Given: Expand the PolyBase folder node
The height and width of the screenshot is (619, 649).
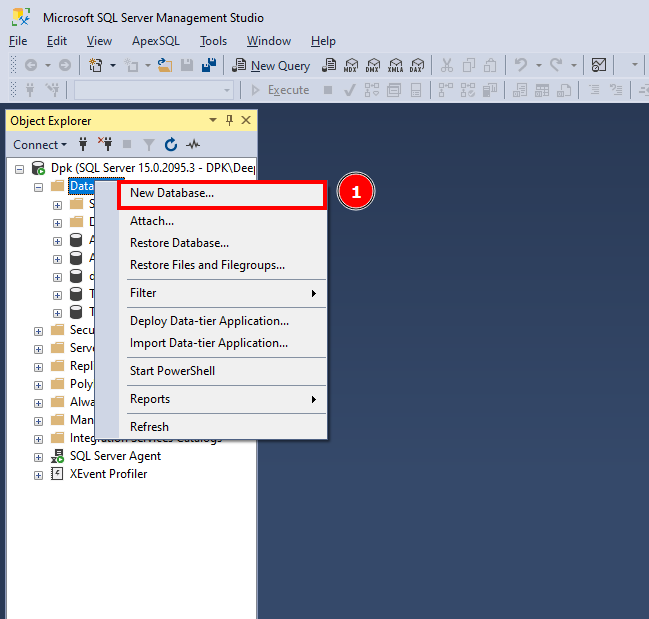Looking at the screenshot, I should [38, 385].
